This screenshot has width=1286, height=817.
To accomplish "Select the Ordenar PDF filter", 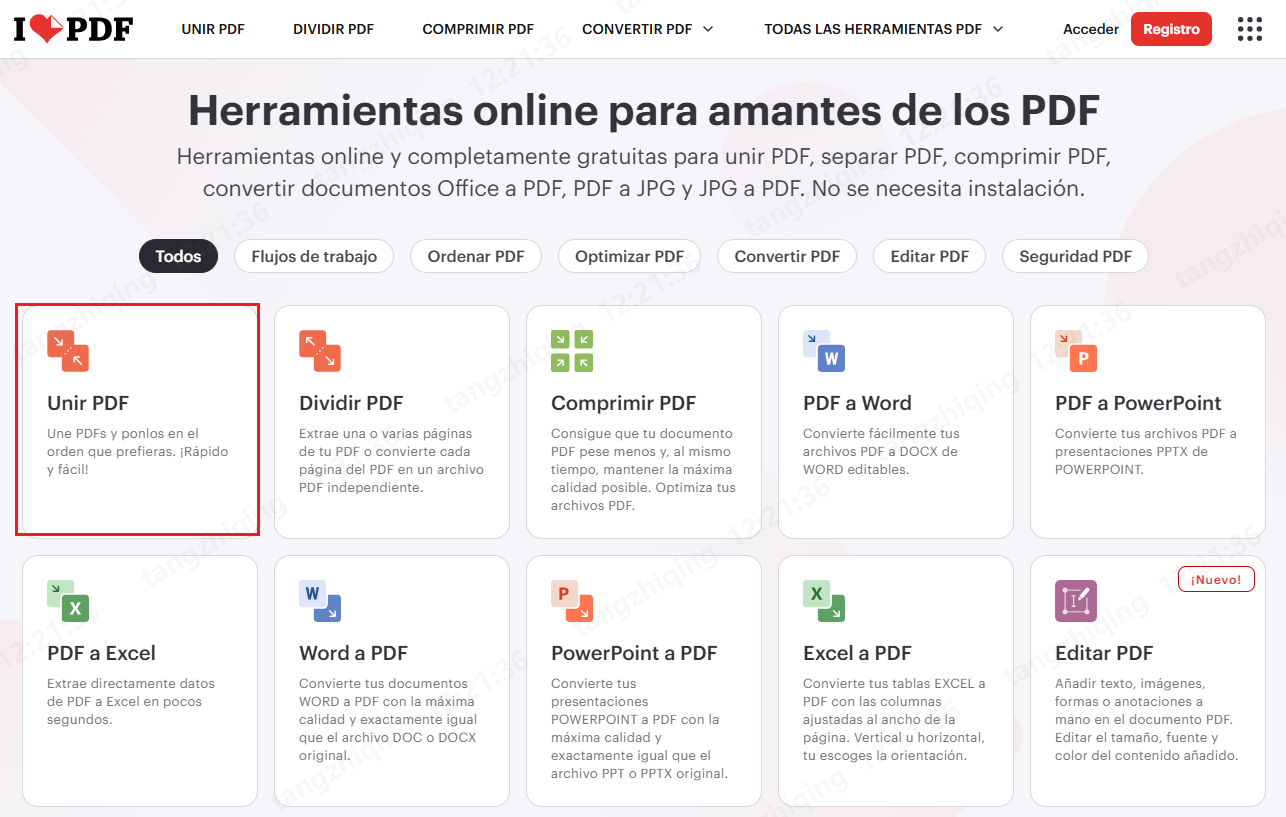I will coord(476,256).
